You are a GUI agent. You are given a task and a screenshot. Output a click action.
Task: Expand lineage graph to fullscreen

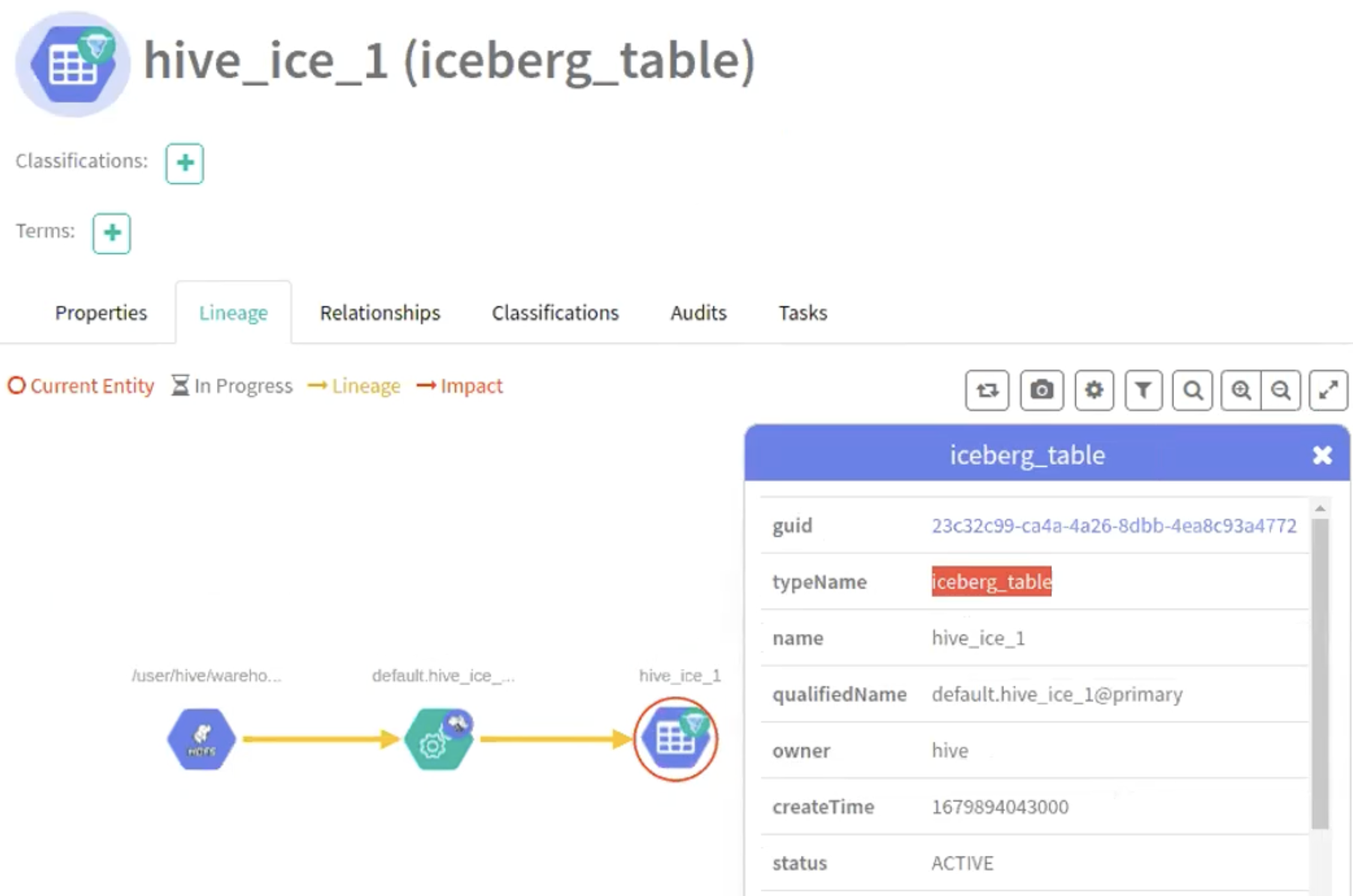[x=1328, y=390]
